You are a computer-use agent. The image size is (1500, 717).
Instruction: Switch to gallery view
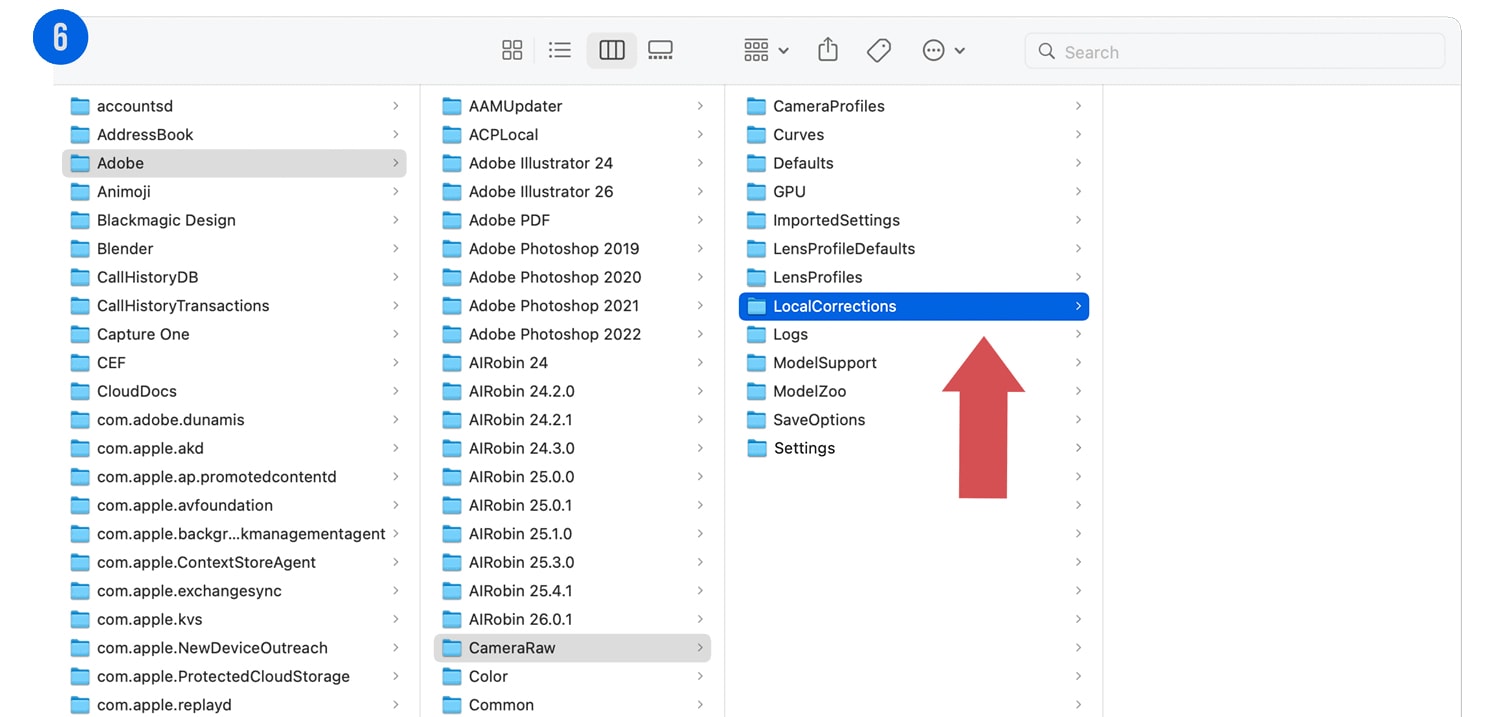[660, 50]
